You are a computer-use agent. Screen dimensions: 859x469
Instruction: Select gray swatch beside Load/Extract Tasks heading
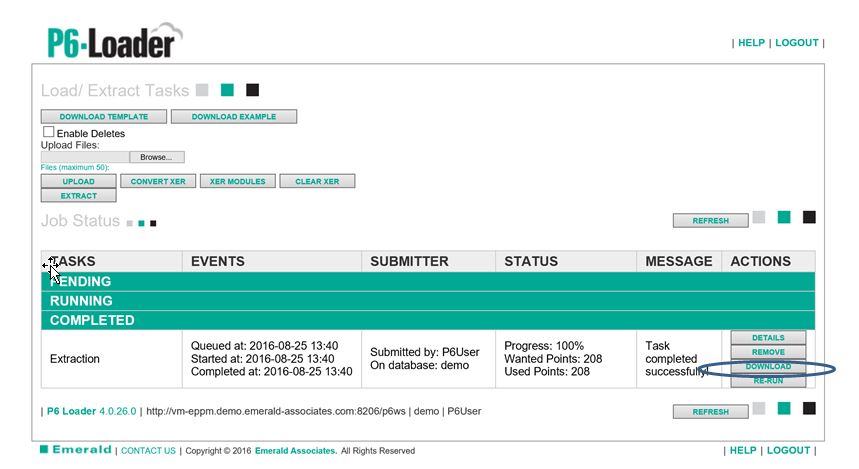point(202,90)
